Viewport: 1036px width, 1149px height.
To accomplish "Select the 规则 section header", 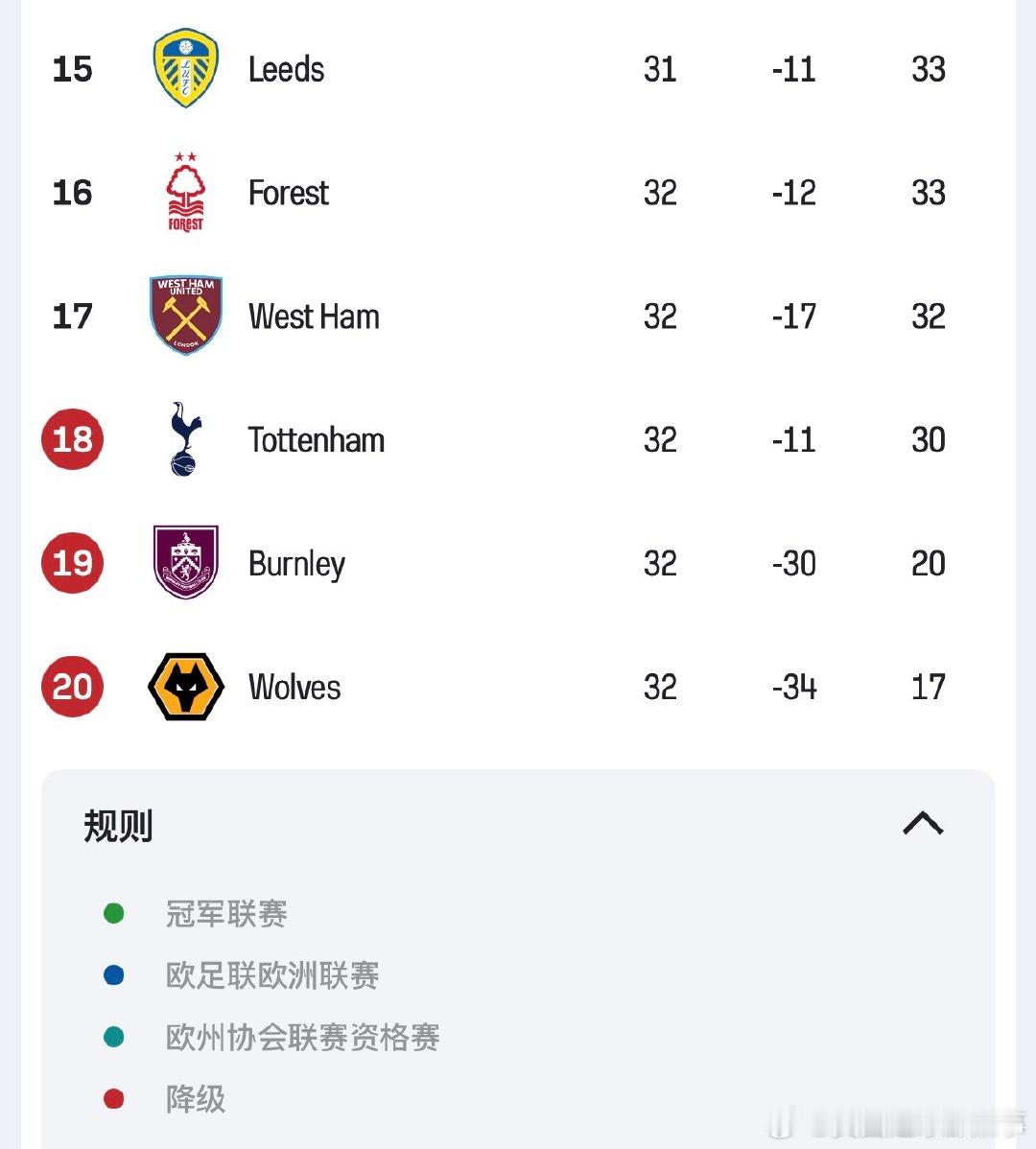I will point(117,824).
